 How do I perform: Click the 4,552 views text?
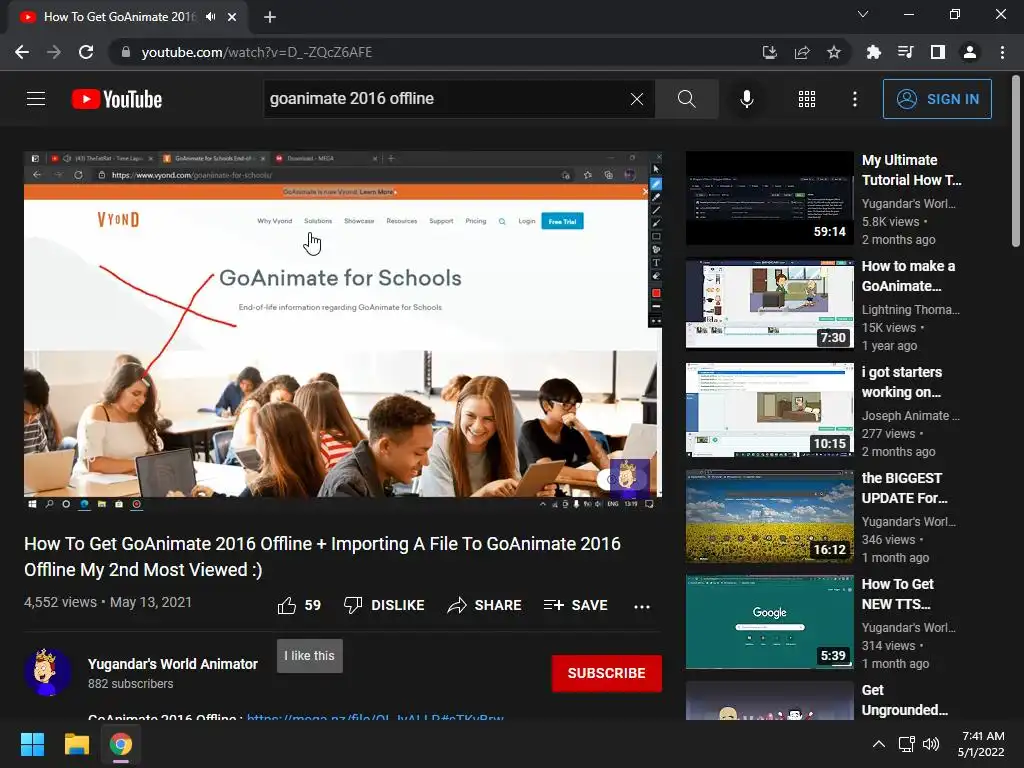(60, 602)
